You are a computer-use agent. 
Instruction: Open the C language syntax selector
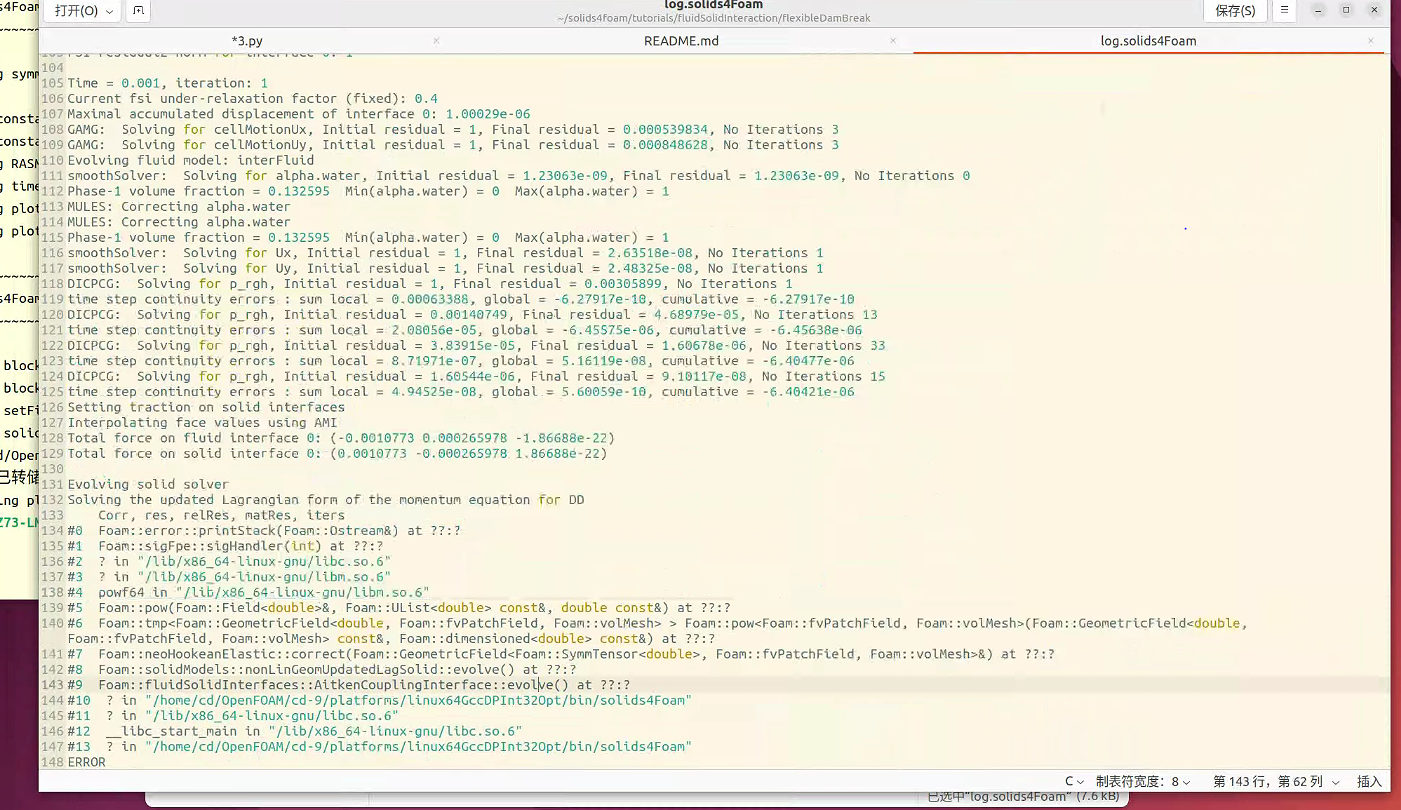click(1075, 781)
